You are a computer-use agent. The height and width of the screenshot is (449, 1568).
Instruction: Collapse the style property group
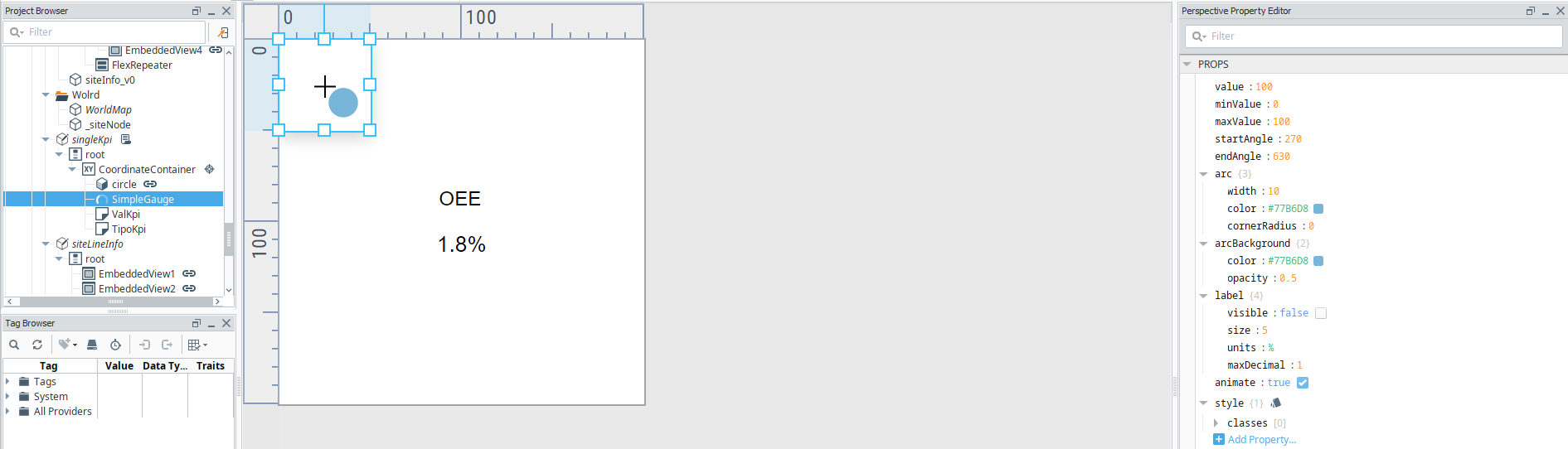tap(1203, 403)
